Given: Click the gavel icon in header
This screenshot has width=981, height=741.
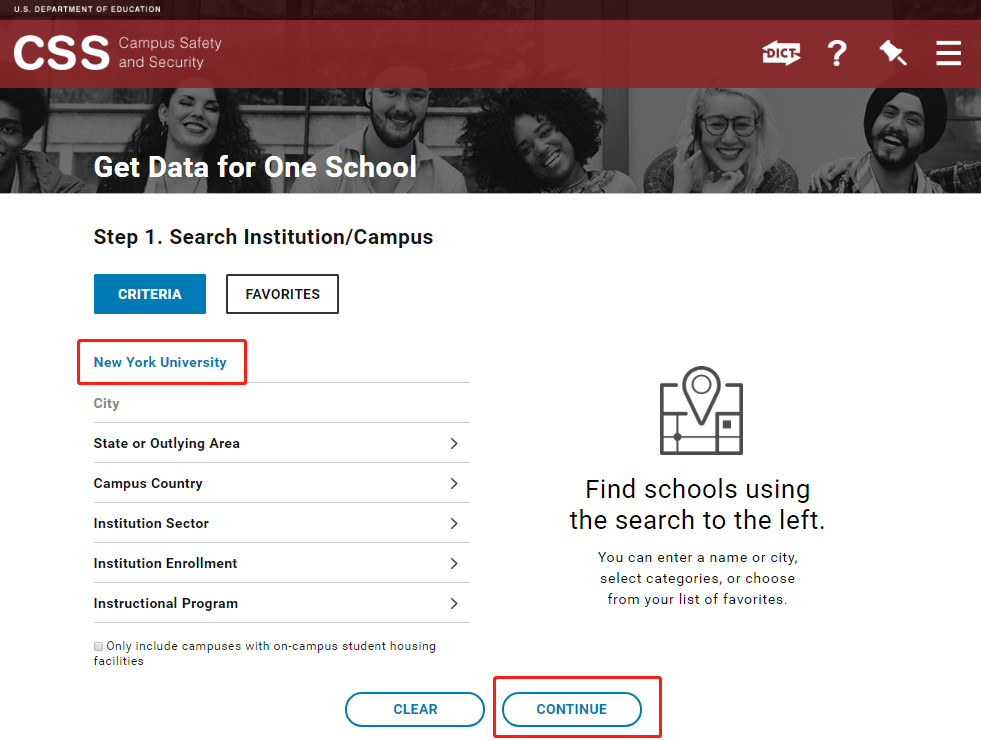Looking at the screenshot, I should coord(892,53).
